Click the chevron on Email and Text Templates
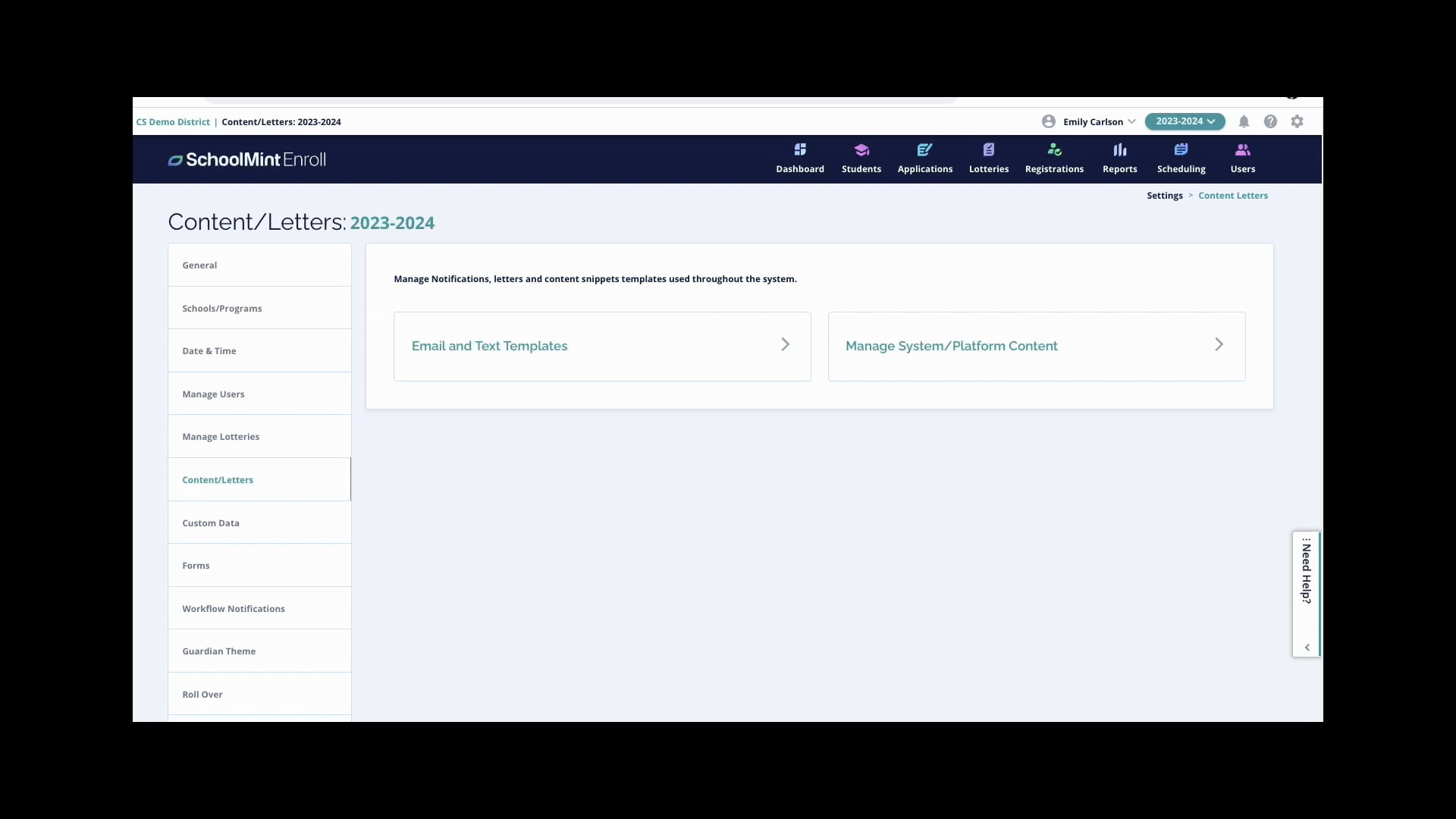1456x819 pixels. click(786, 344)
